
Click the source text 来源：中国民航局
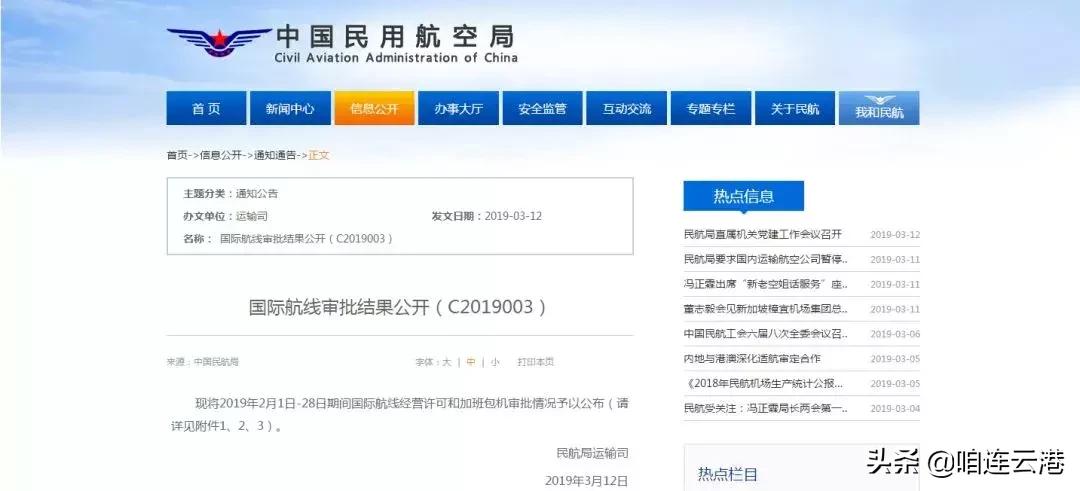202,362
